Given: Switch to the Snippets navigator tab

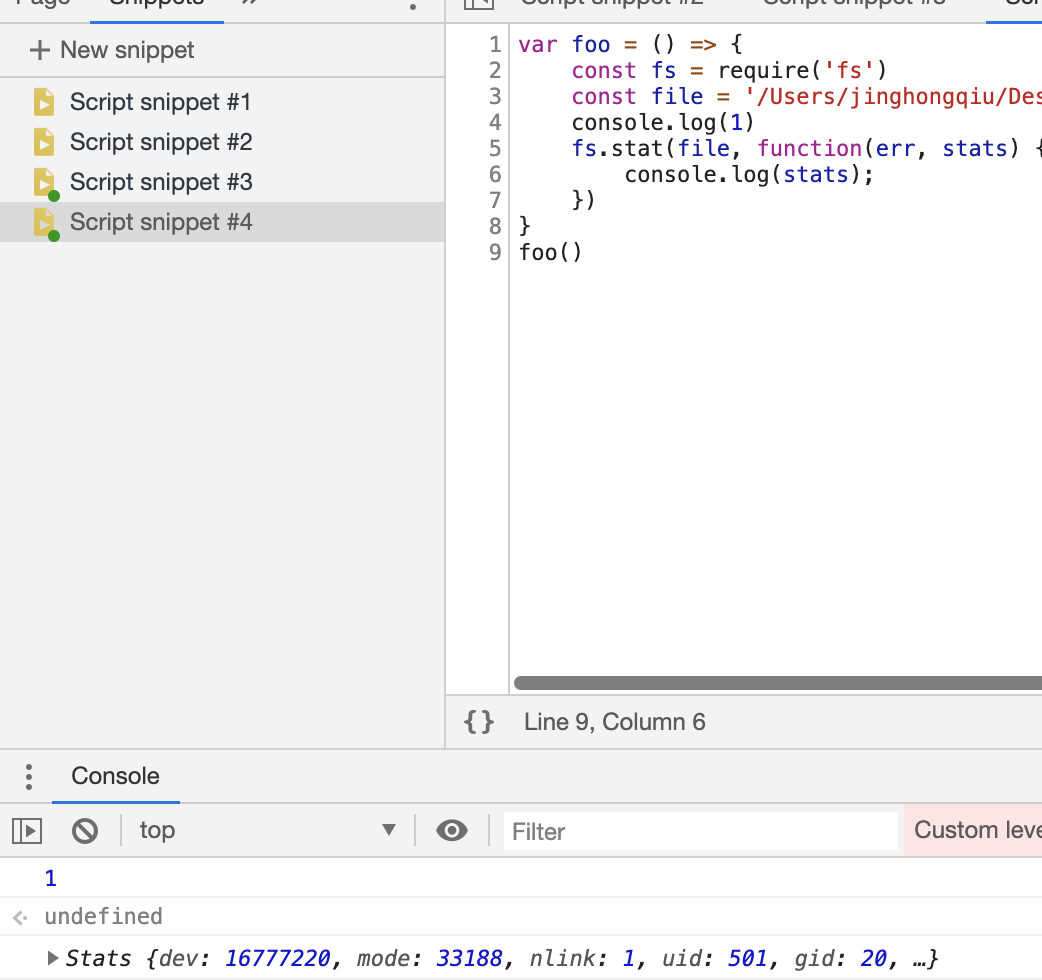Looking at the screenshot, I should pos(157,7).
